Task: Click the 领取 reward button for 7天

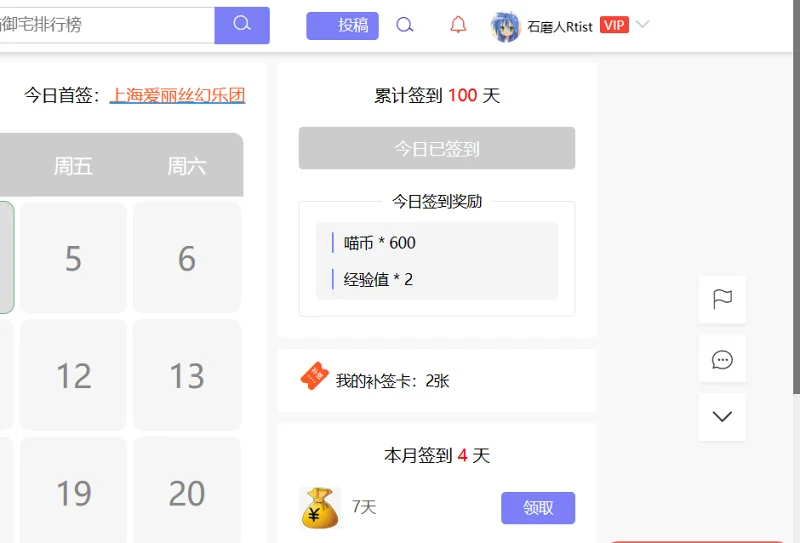Action: [538, 508]
